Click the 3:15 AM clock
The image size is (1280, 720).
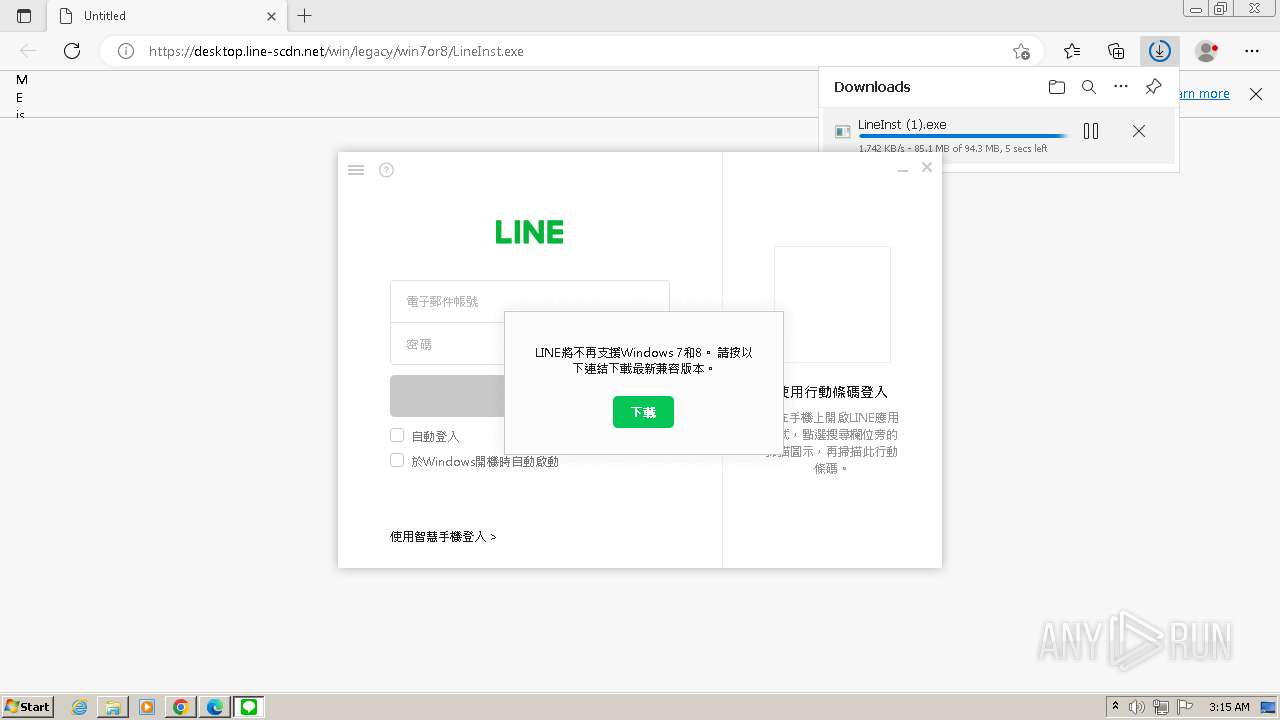click(1229, 707)
